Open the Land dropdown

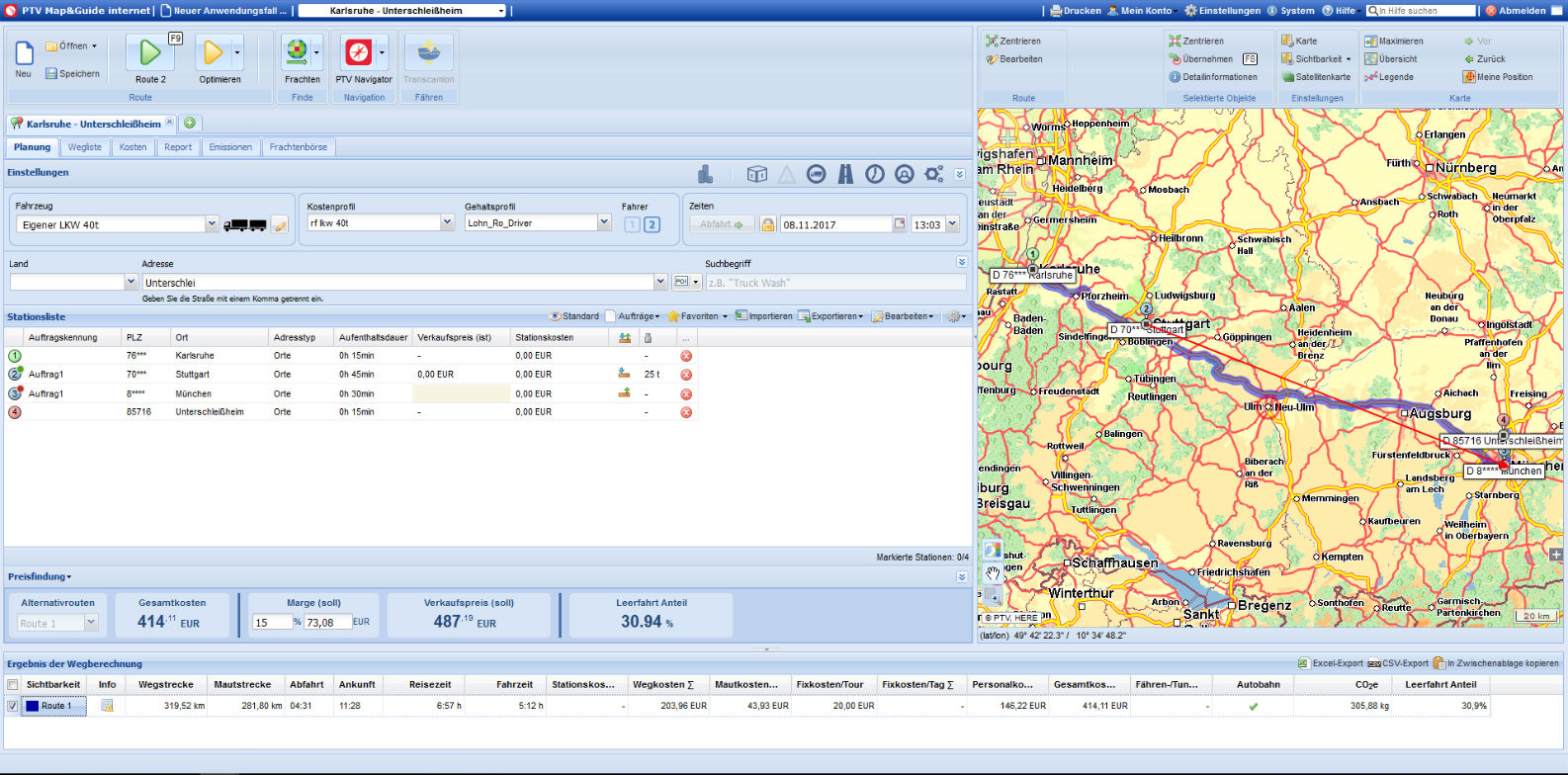[x=131, y=282]
